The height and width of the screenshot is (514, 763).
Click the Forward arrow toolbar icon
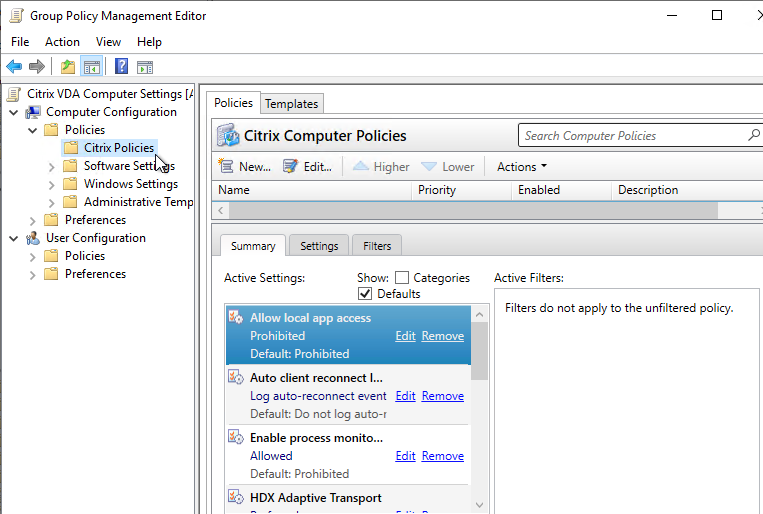point(37,66)
